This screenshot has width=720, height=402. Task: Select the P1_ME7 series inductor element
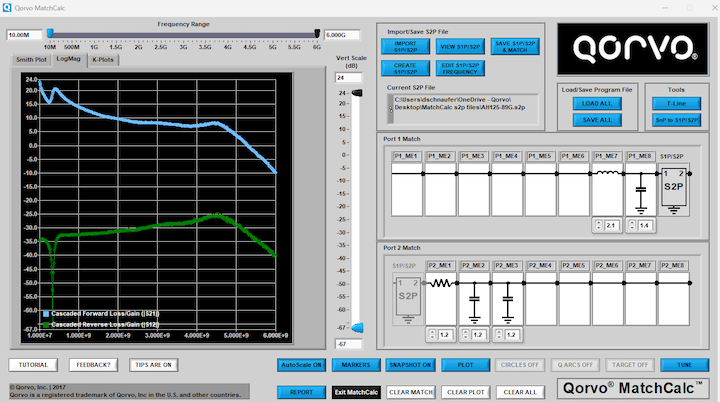[607, 190]
